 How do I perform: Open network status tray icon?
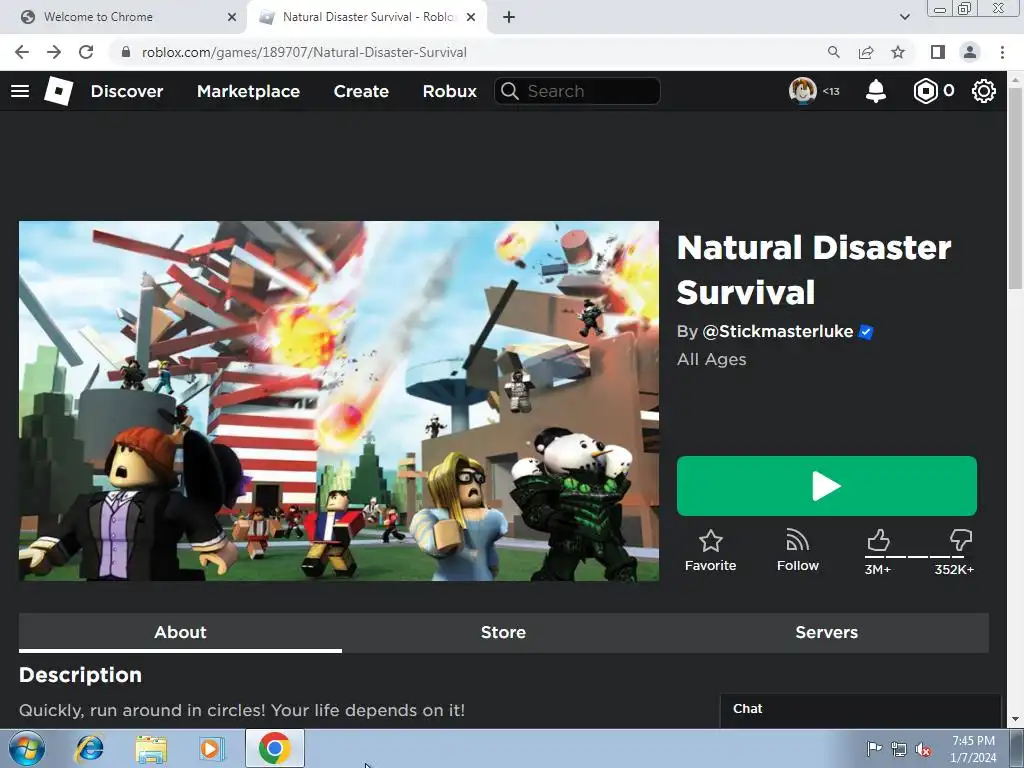point(899,749)
